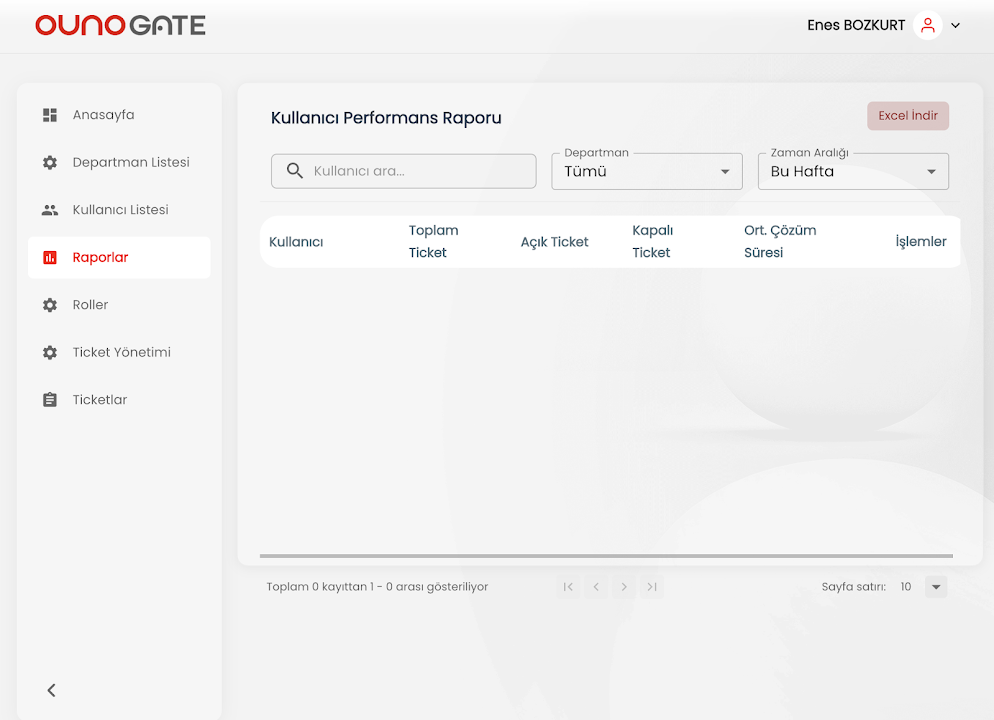This screenshot has width=994, height=720.
Task: Go to Ticketlar menu item
Action: [x=100, y=400]
